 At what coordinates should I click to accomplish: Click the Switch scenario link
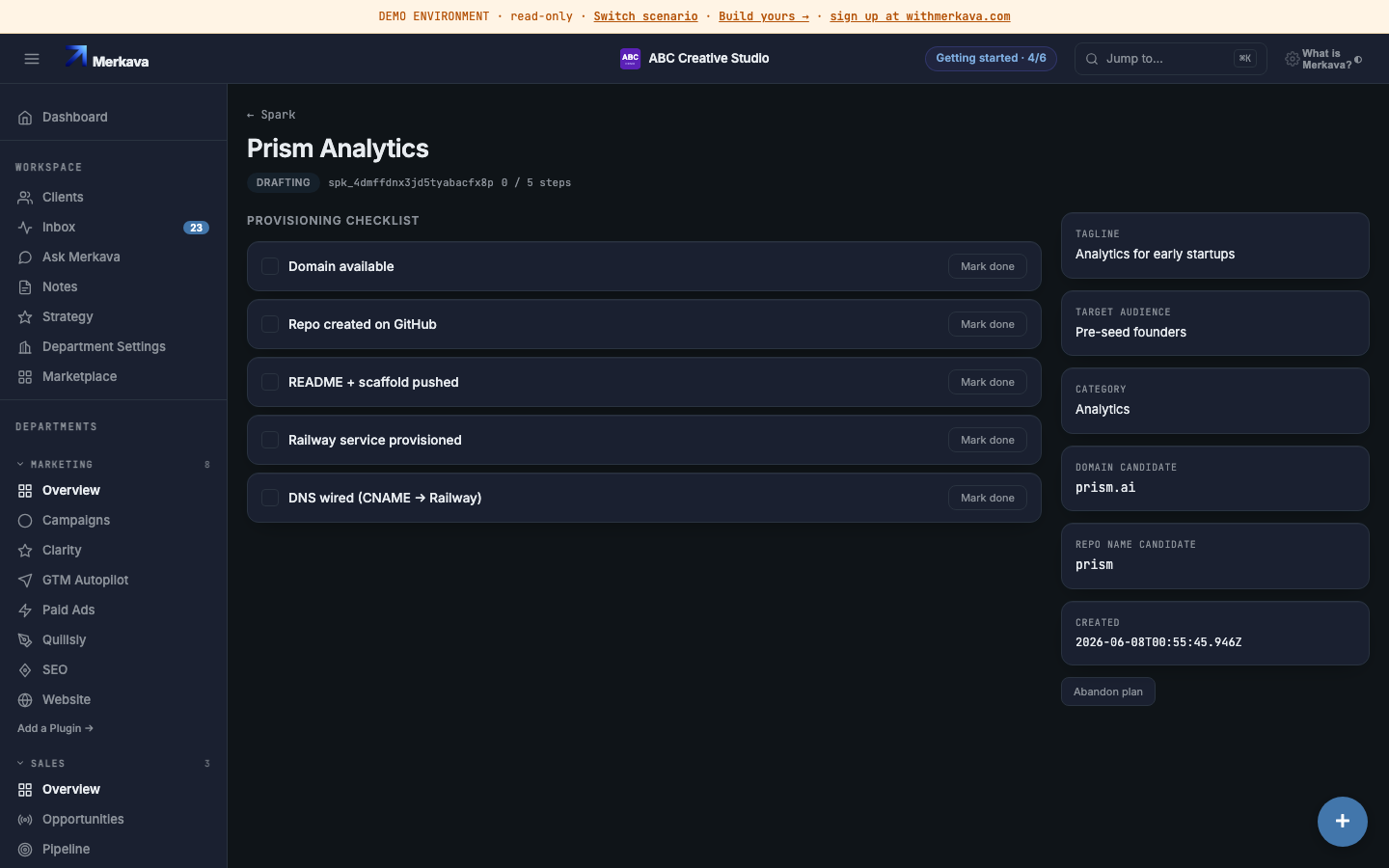[645, 16]
